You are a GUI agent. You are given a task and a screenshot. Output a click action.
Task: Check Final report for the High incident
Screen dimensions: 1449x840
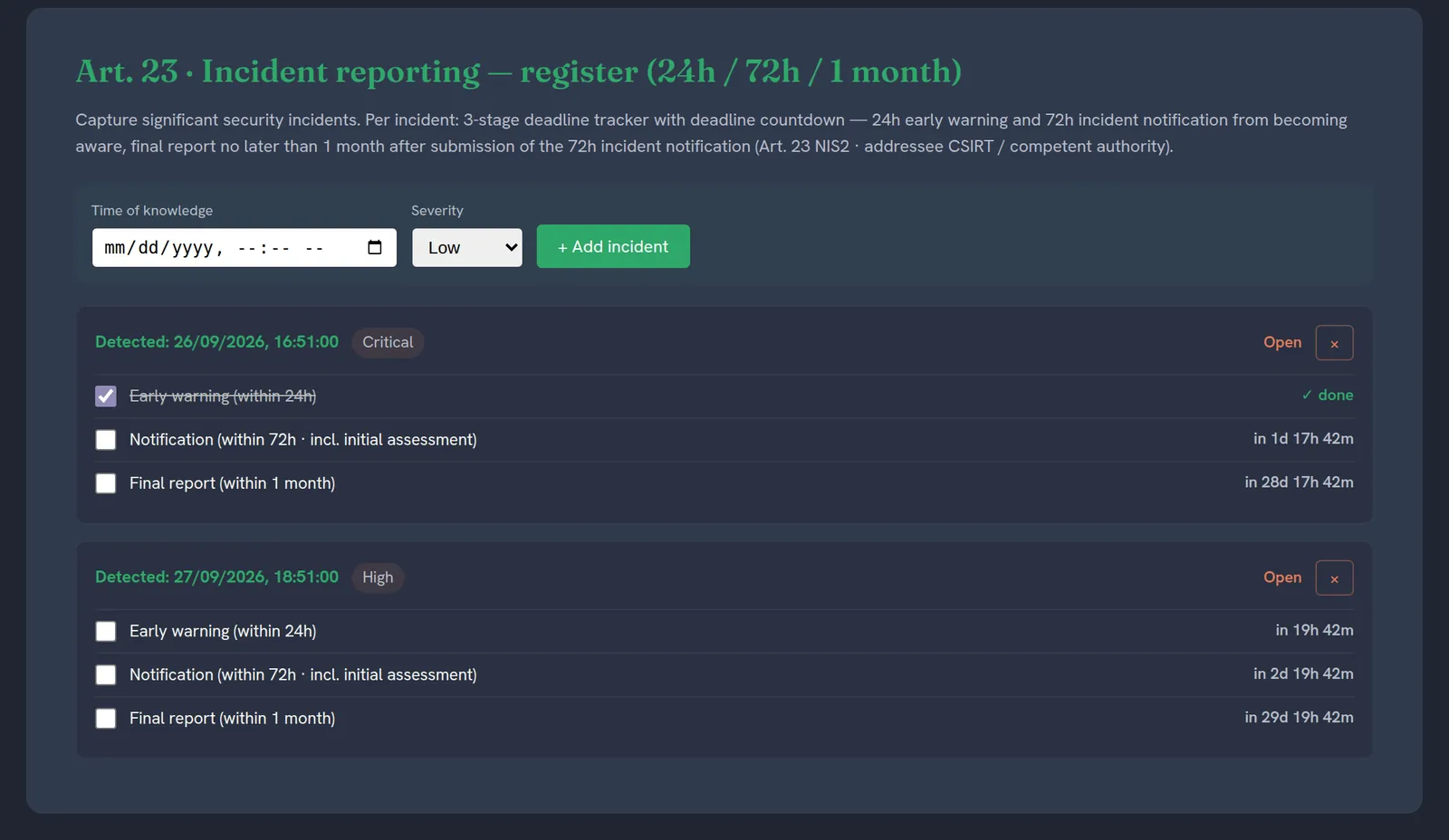coord(106,718)
